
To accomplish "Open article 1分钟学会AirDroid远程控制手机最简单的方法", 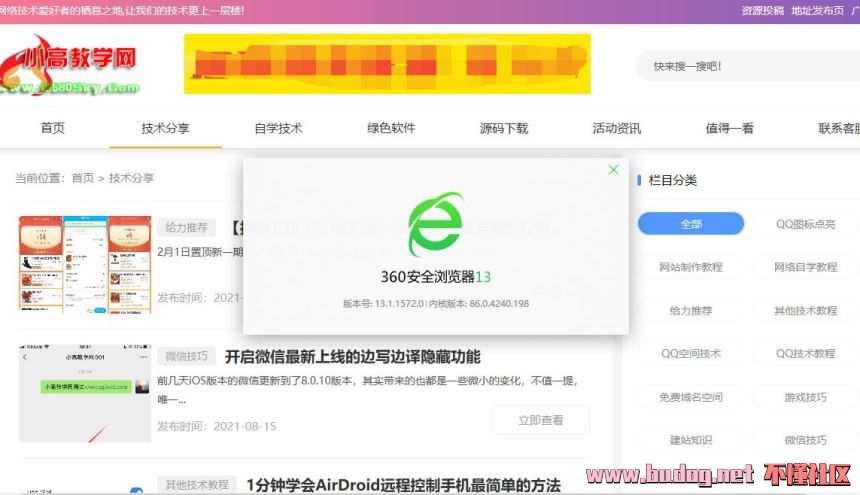I will click(403, 485).
